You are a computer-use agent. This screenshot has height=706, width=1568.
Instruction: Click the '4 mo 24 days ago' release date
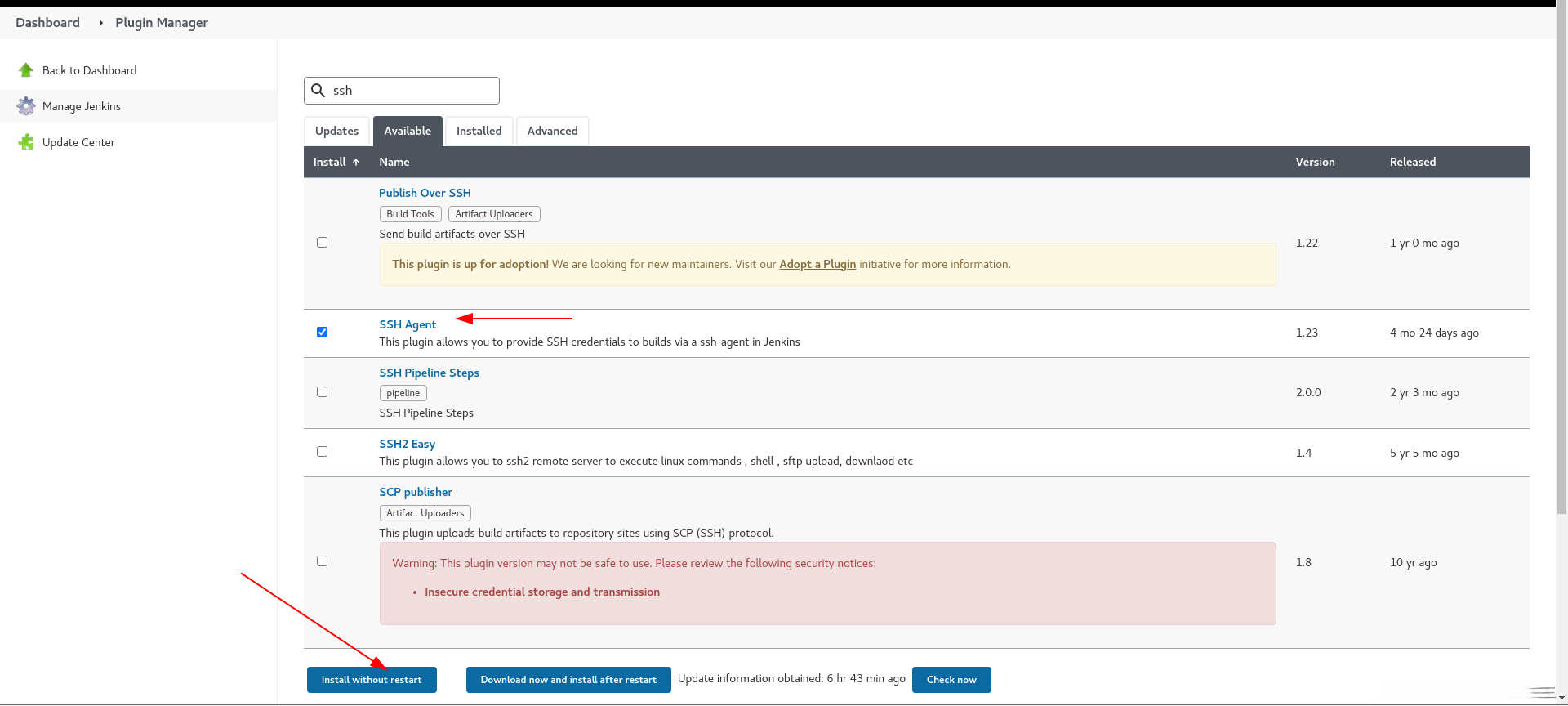1434,333
